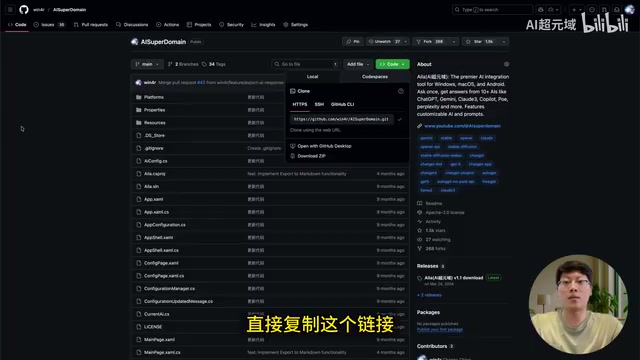The image size is (640, 360).
Task: Select the Codespaces tab in the Code popup
Action: pos(375,77)
